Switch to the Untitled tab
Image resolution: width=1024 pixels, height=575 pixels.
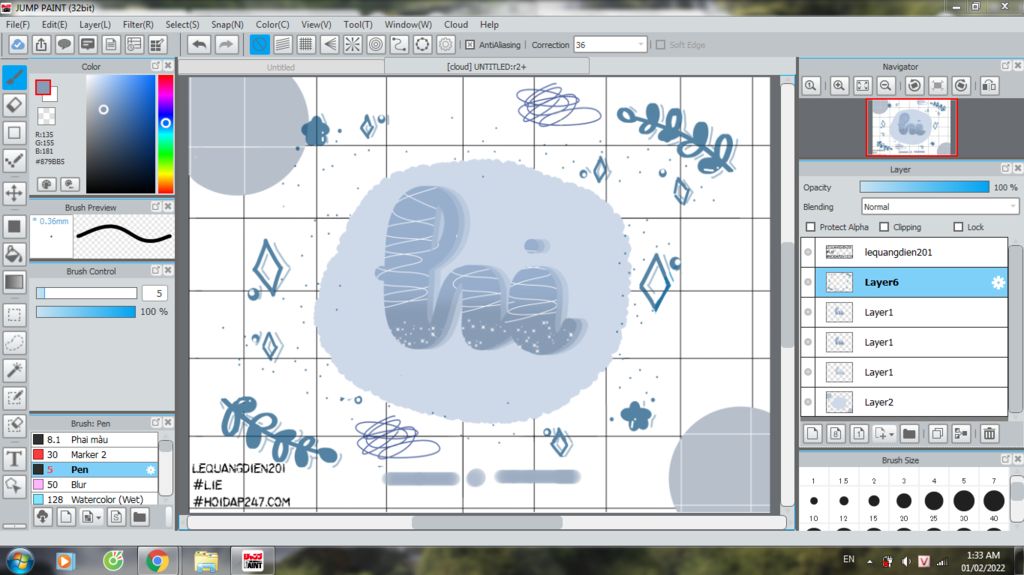tap(281, 67)
